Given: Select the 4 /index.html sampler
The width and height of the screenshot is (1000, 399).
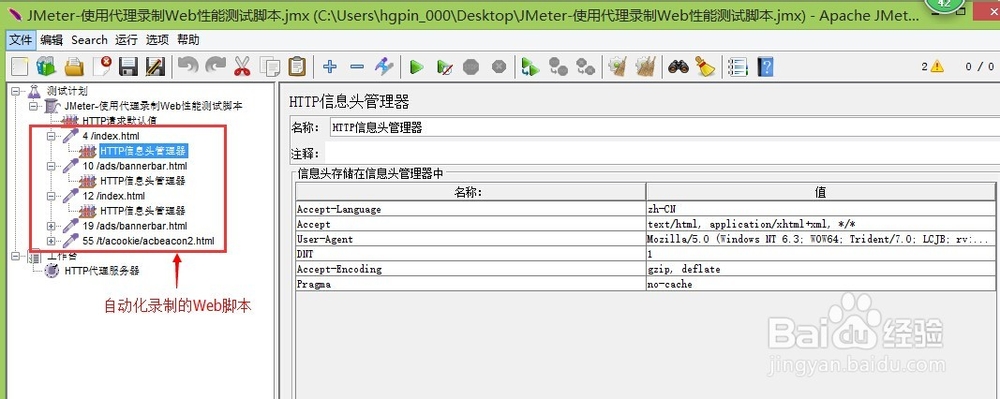Looking at the screenshot, I should coord(110,136).
